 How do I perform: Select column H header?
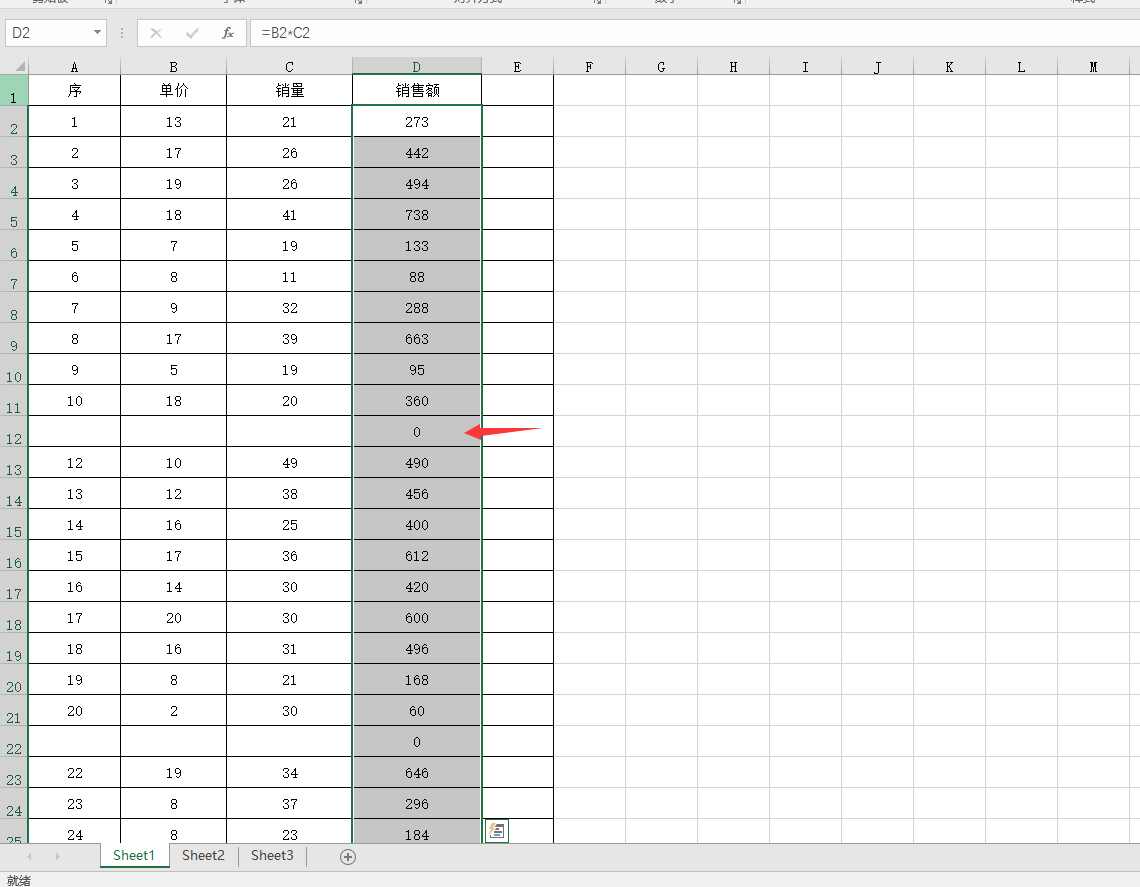(733, 67)
